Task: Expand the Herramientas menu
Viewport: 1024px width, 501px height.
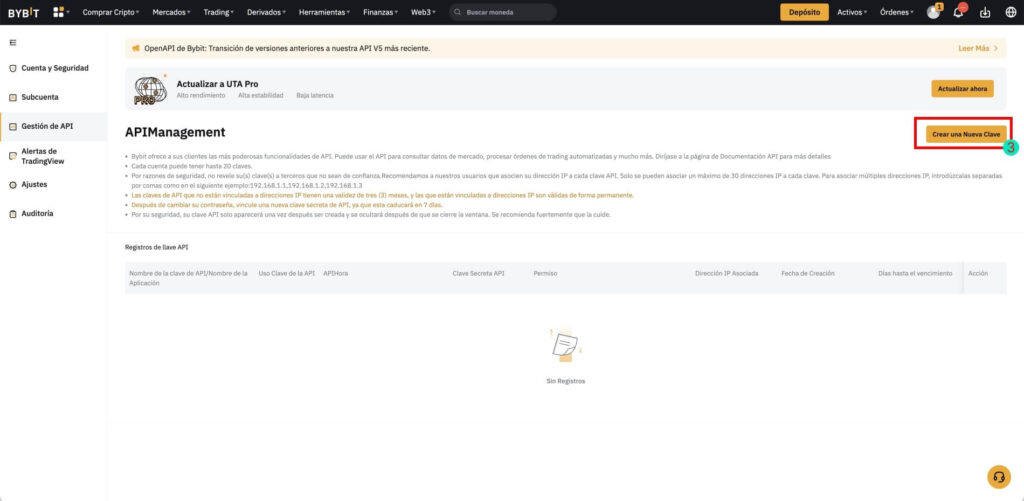Action: (x=324, y=12)
